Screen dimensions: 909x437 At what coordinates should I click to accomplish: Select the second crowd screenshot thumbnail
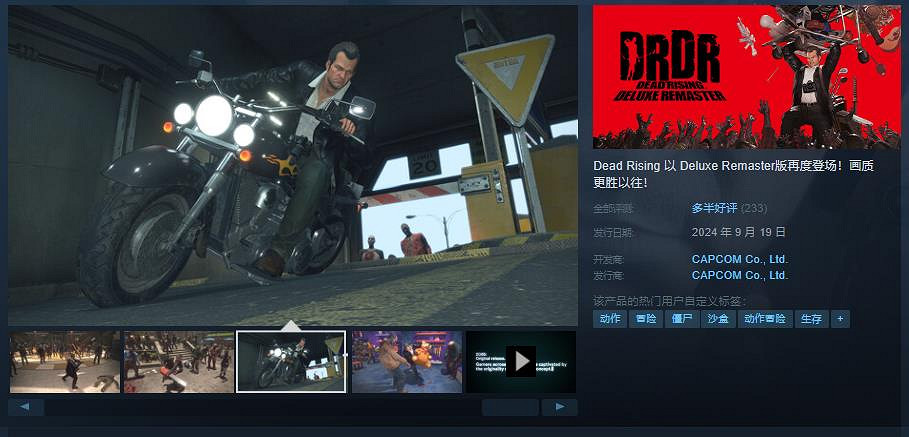(179, 362)
